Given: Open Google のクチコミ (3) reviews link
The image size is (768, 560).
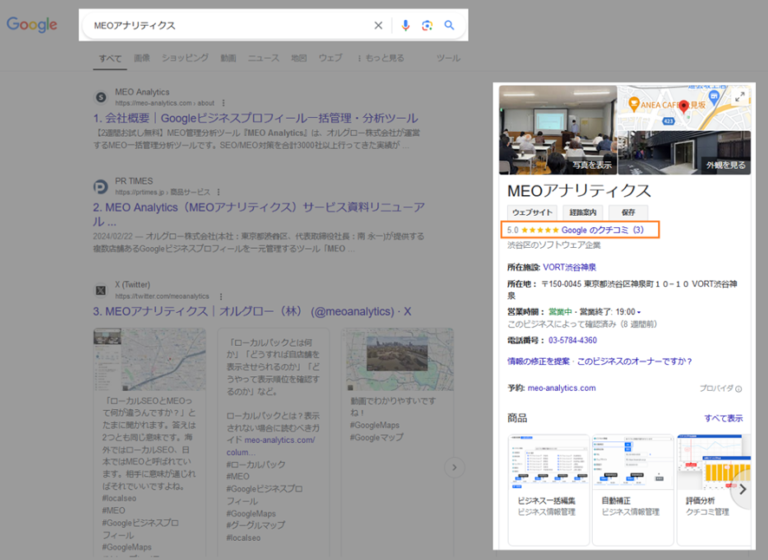Looking at the screenshot, I should (602, 230).
